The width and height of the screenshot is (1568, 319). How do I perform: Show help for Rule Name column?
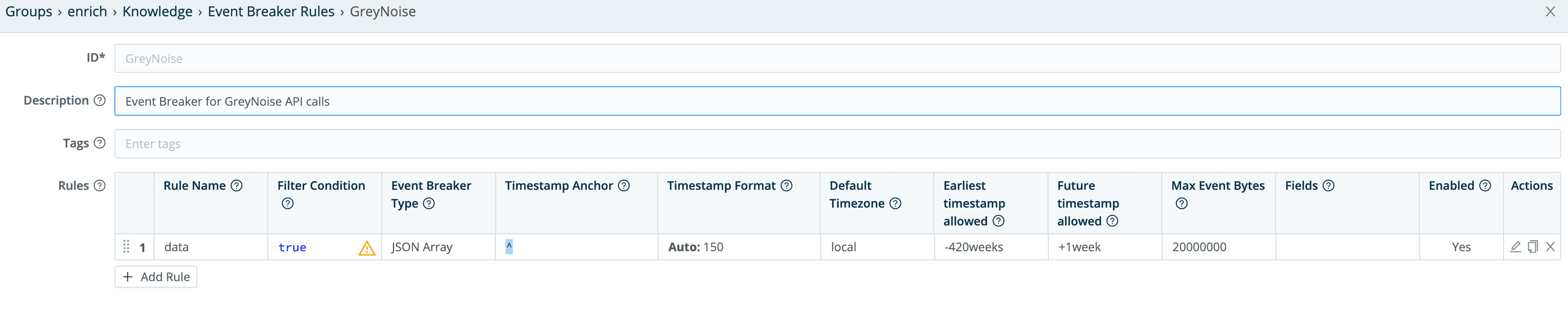(x=237, y=186)
